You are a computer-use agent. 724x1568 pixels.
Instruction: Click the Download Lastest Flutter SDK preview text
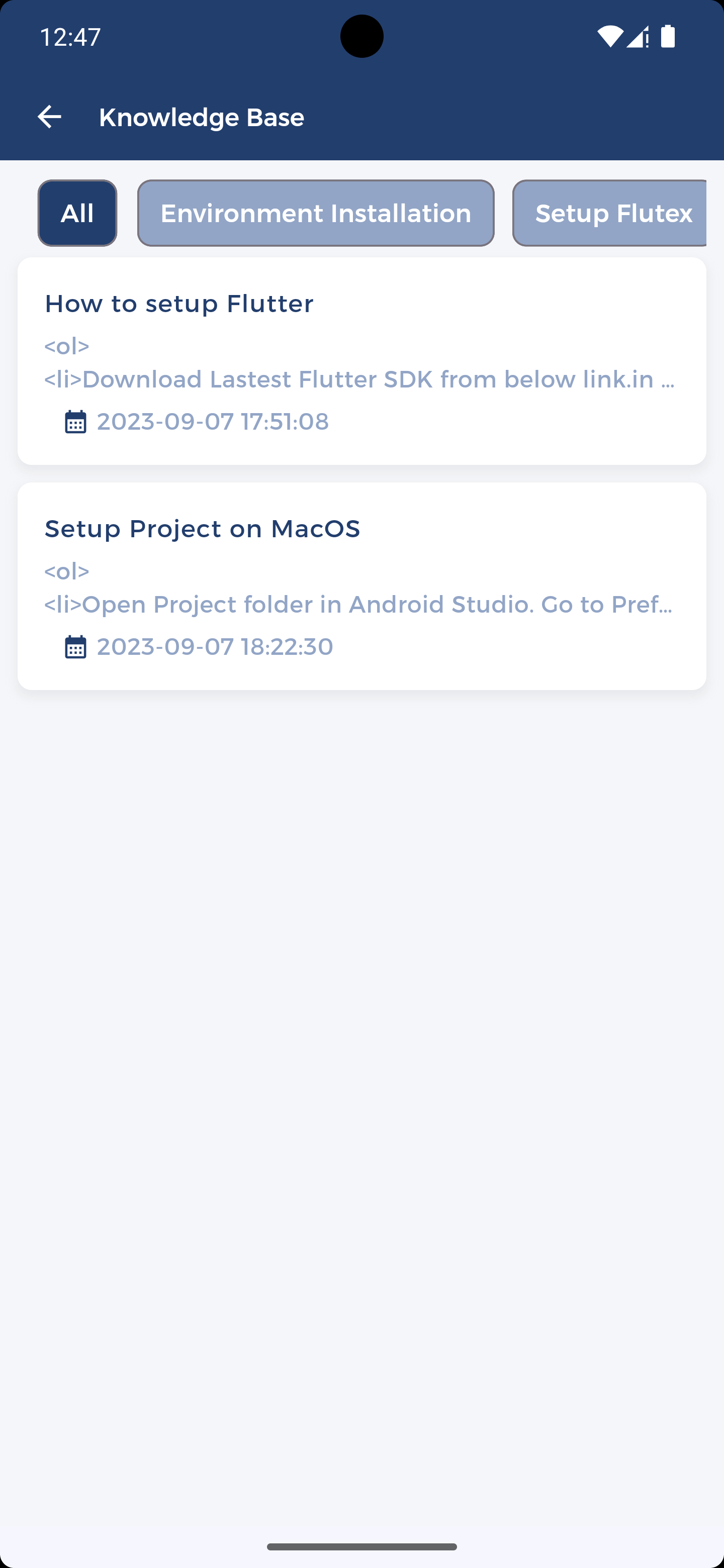click(x=359, y=379)
